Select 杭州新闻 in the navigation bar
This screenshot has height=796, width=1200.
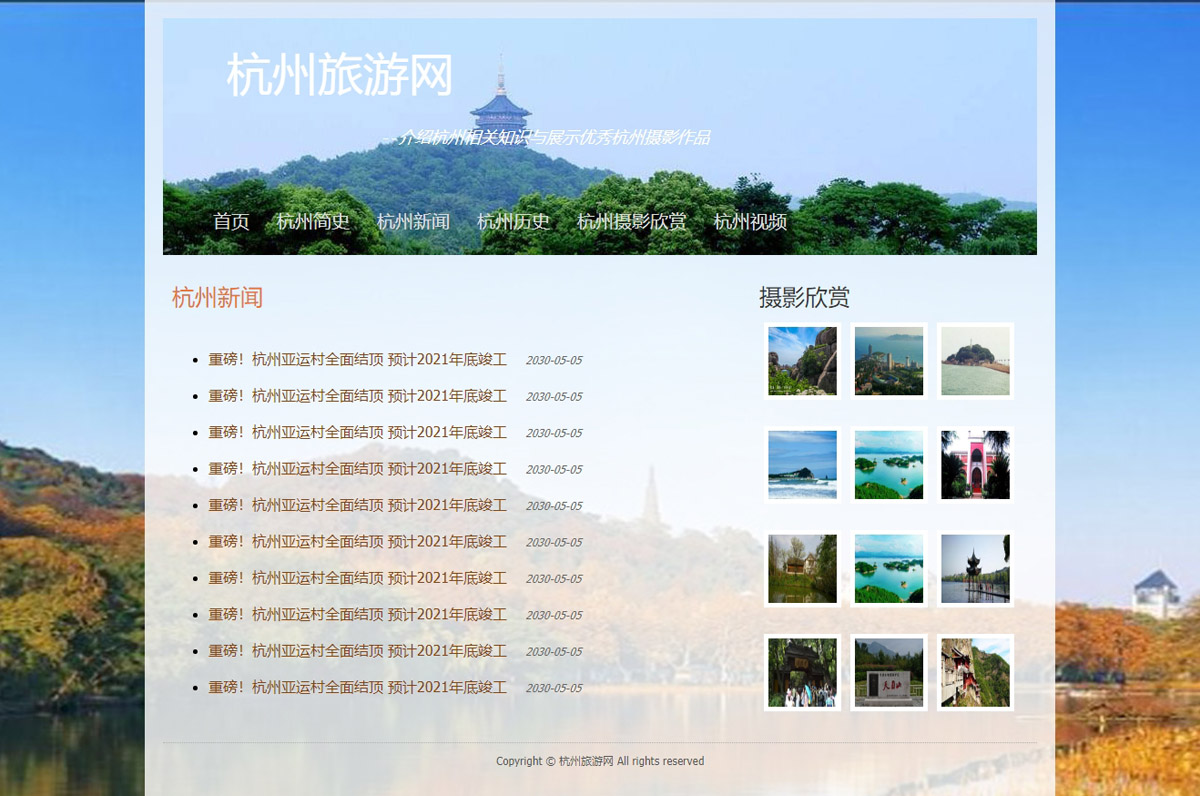point(413,221)
